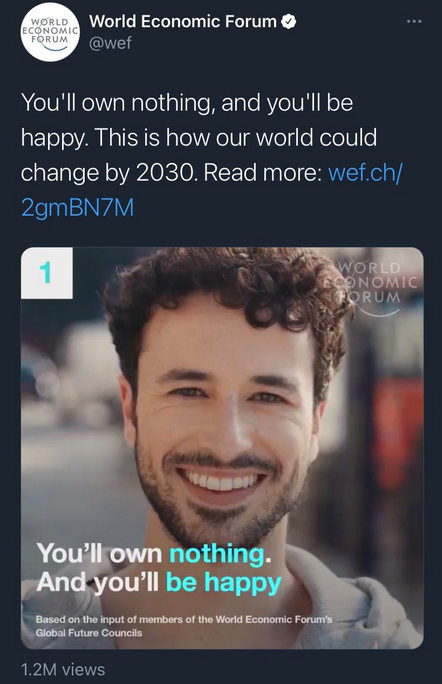Screen dimensions: 442x684
Task: Click the number 1 badge on the video
Action: (47, 273)
